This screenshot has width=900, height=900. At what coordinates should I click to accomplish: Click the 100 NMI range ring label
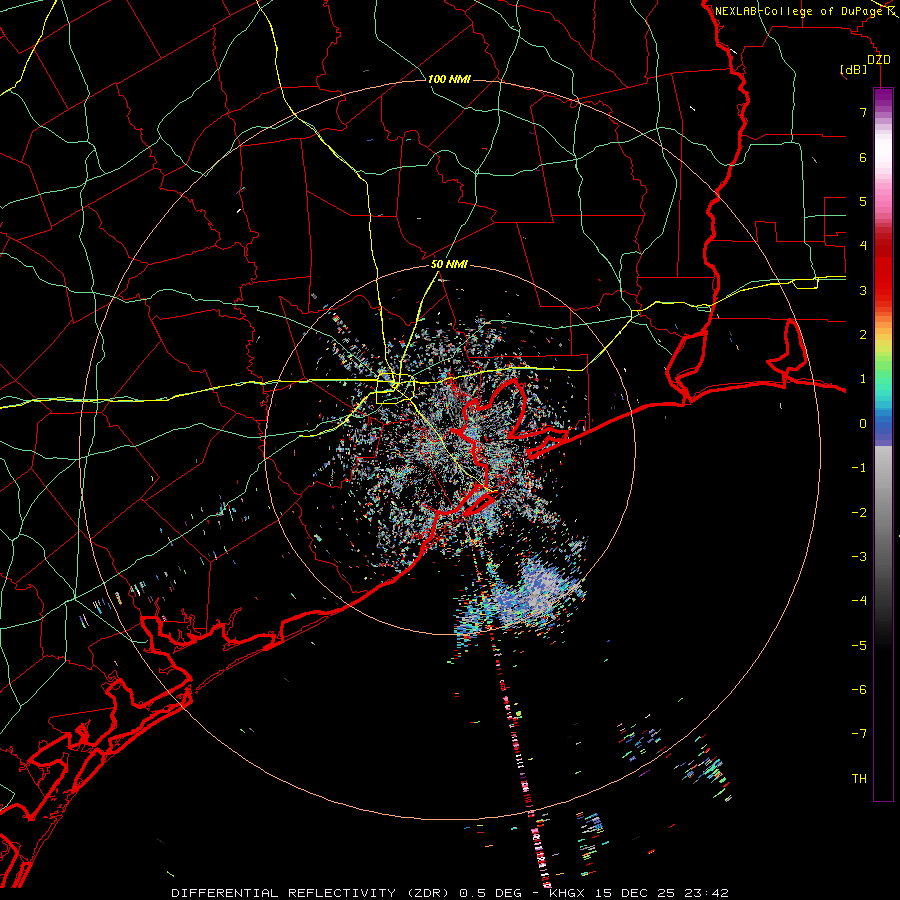click(x=449, y=79)
